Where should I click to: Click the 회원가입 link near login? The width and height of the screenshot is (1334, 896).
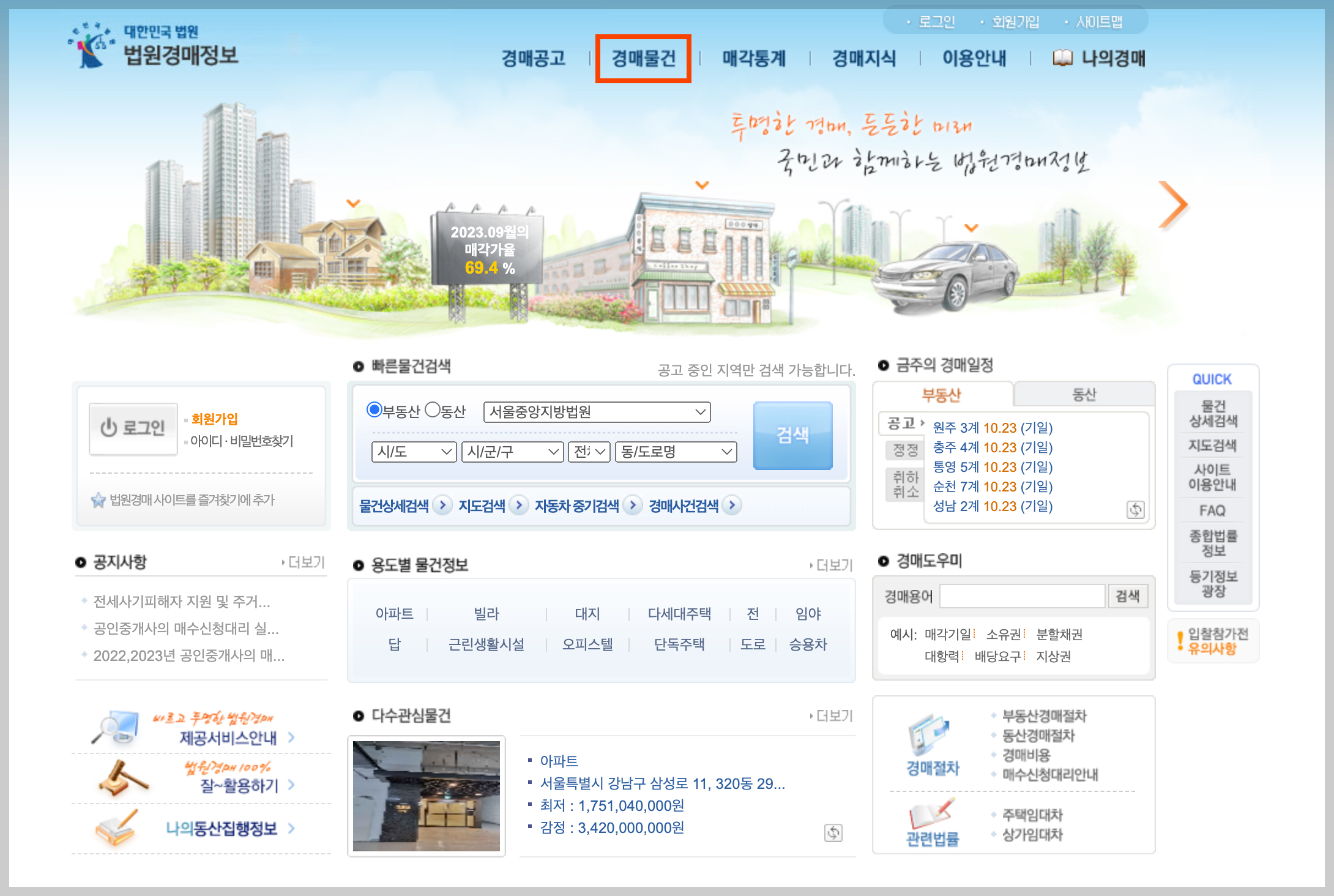tap(214, 419)
